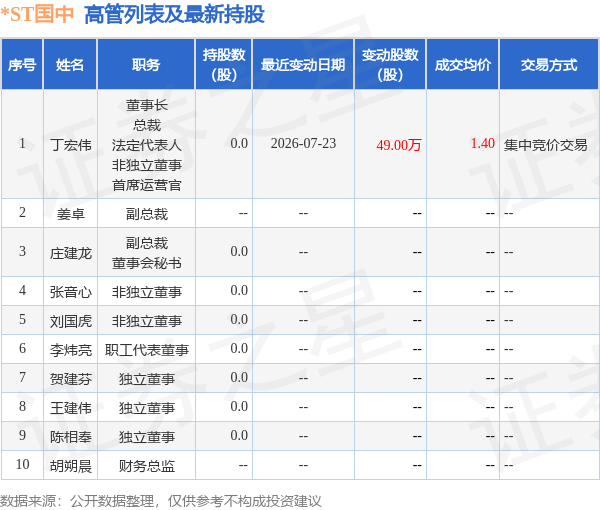Click 董事长 in 丁宏伟's positions
Image resolution: width=600 pixels, height=510 pixels.
coord(147,105)
